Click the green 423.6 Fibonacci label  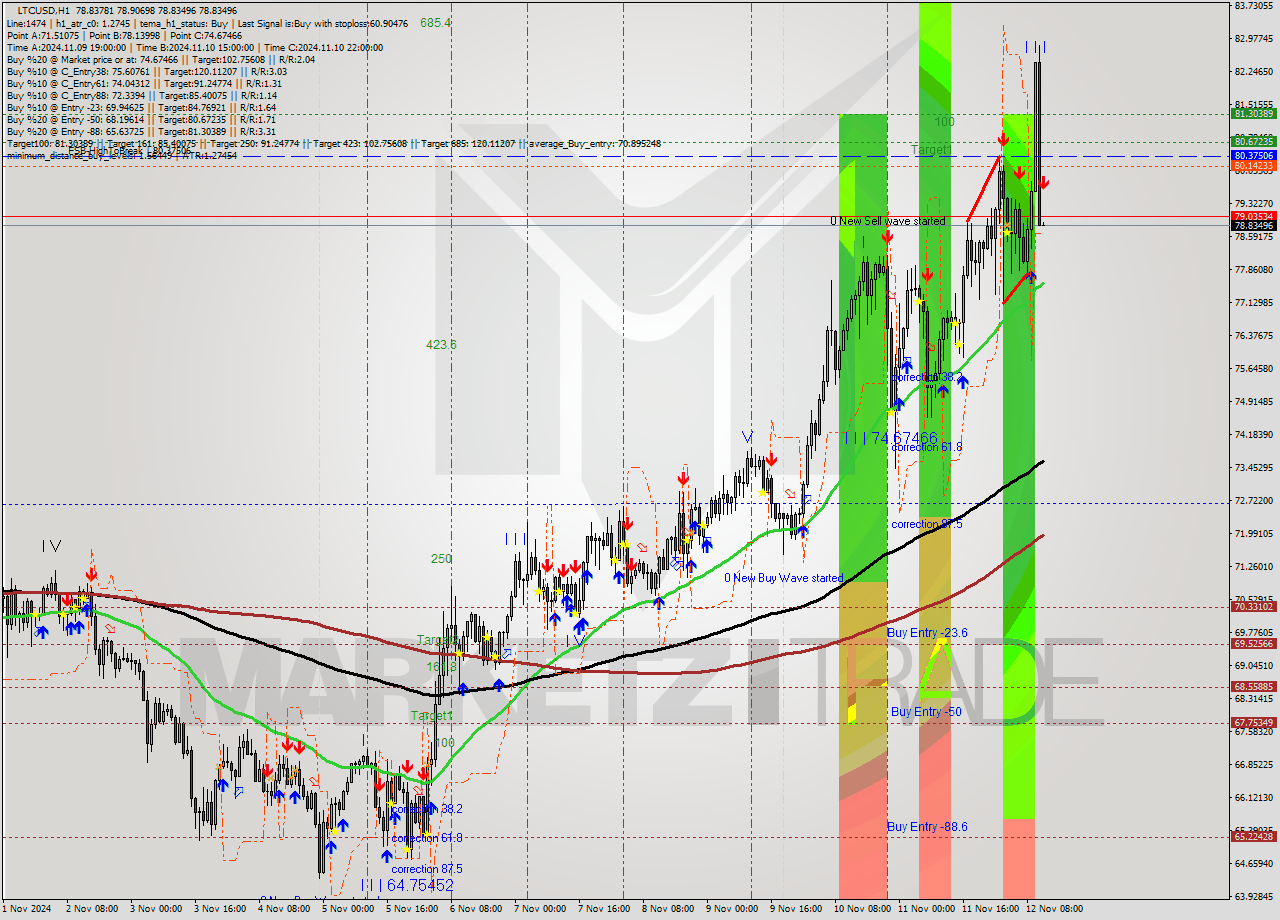point(441,344)
